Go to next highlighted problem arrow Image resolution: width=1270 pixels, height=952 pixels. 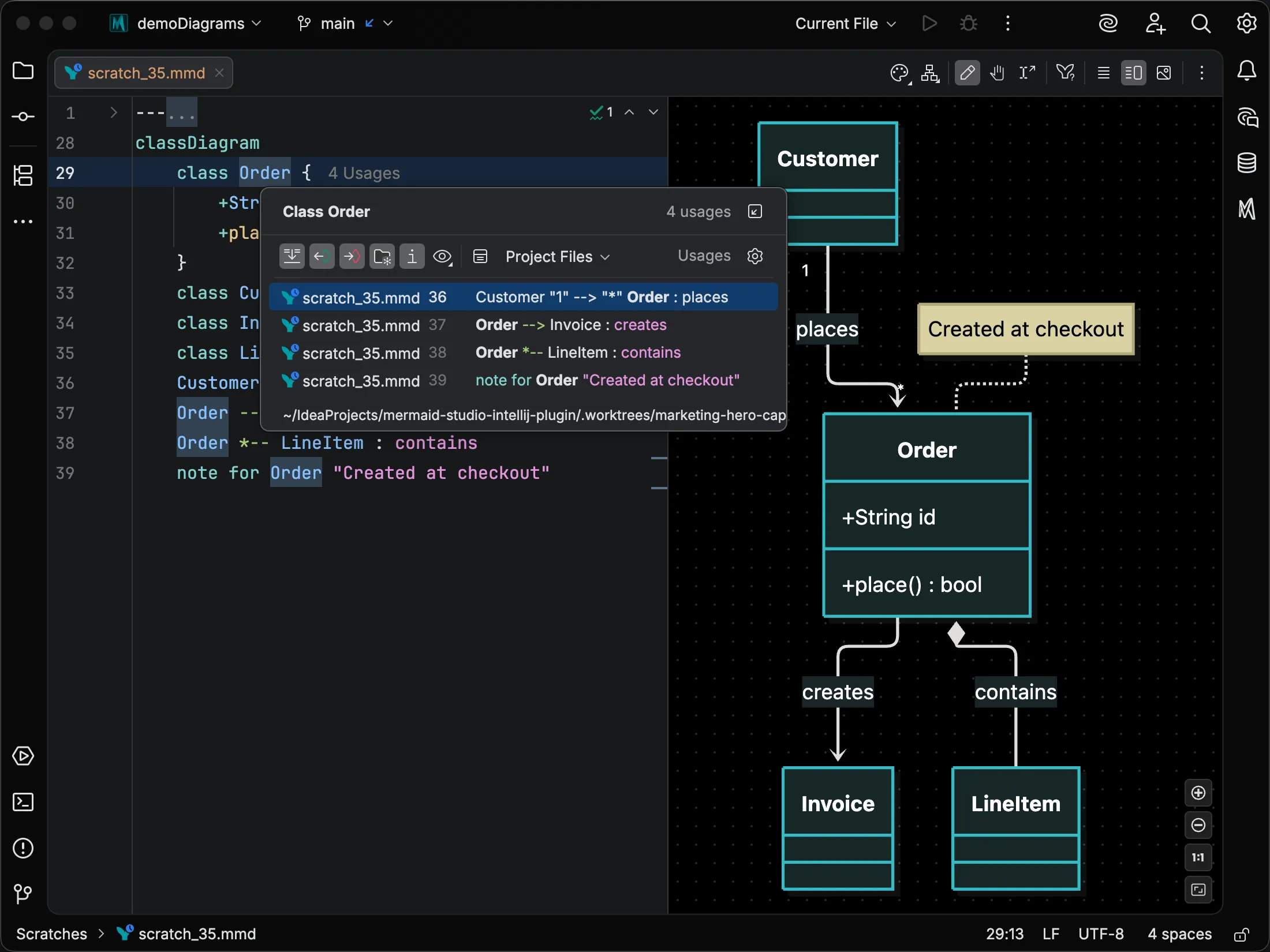[x=653, y=112]
